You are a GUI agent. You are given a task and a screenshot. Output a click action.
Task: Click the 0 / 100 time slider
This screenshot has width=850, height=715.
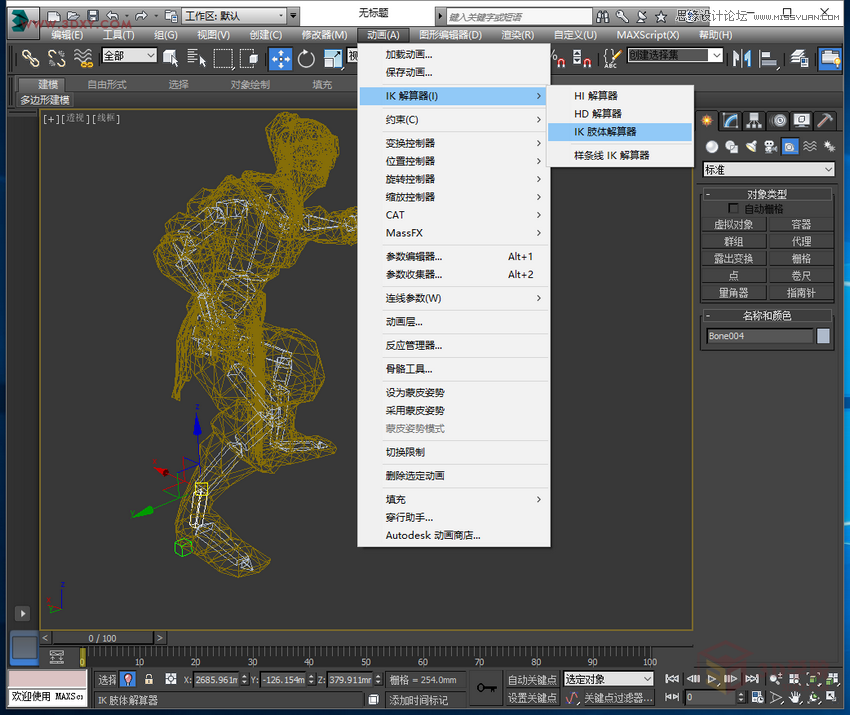[x=102, y=638]
